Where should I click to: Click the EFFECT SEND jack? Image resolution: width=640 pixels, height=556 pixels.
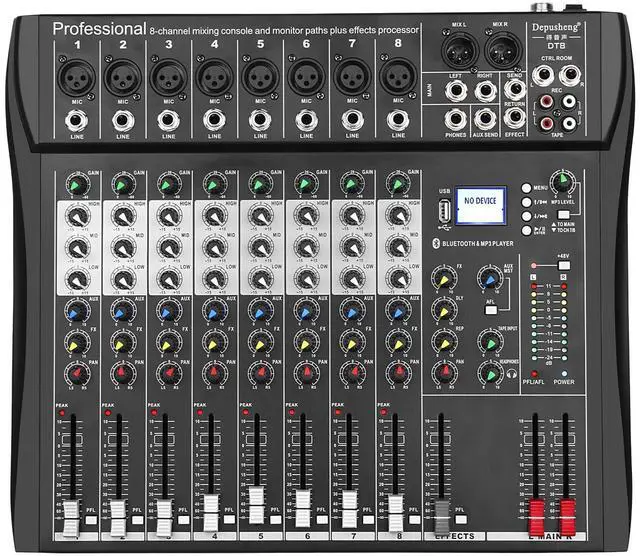tap(515, 89)
